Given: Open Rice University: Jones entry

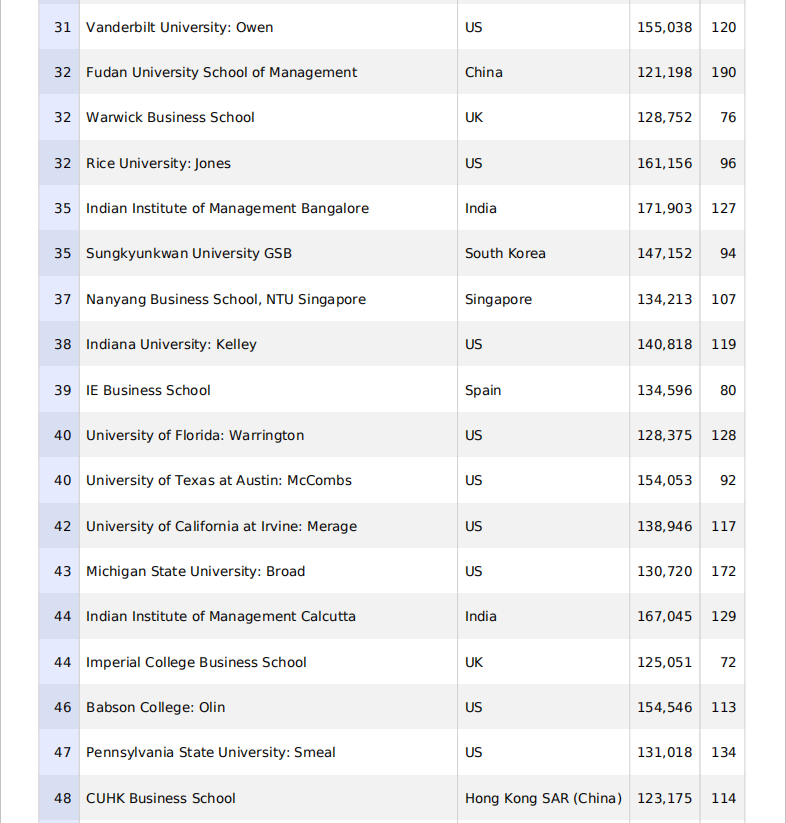Looking at the screenshot, I should (158, 163).
